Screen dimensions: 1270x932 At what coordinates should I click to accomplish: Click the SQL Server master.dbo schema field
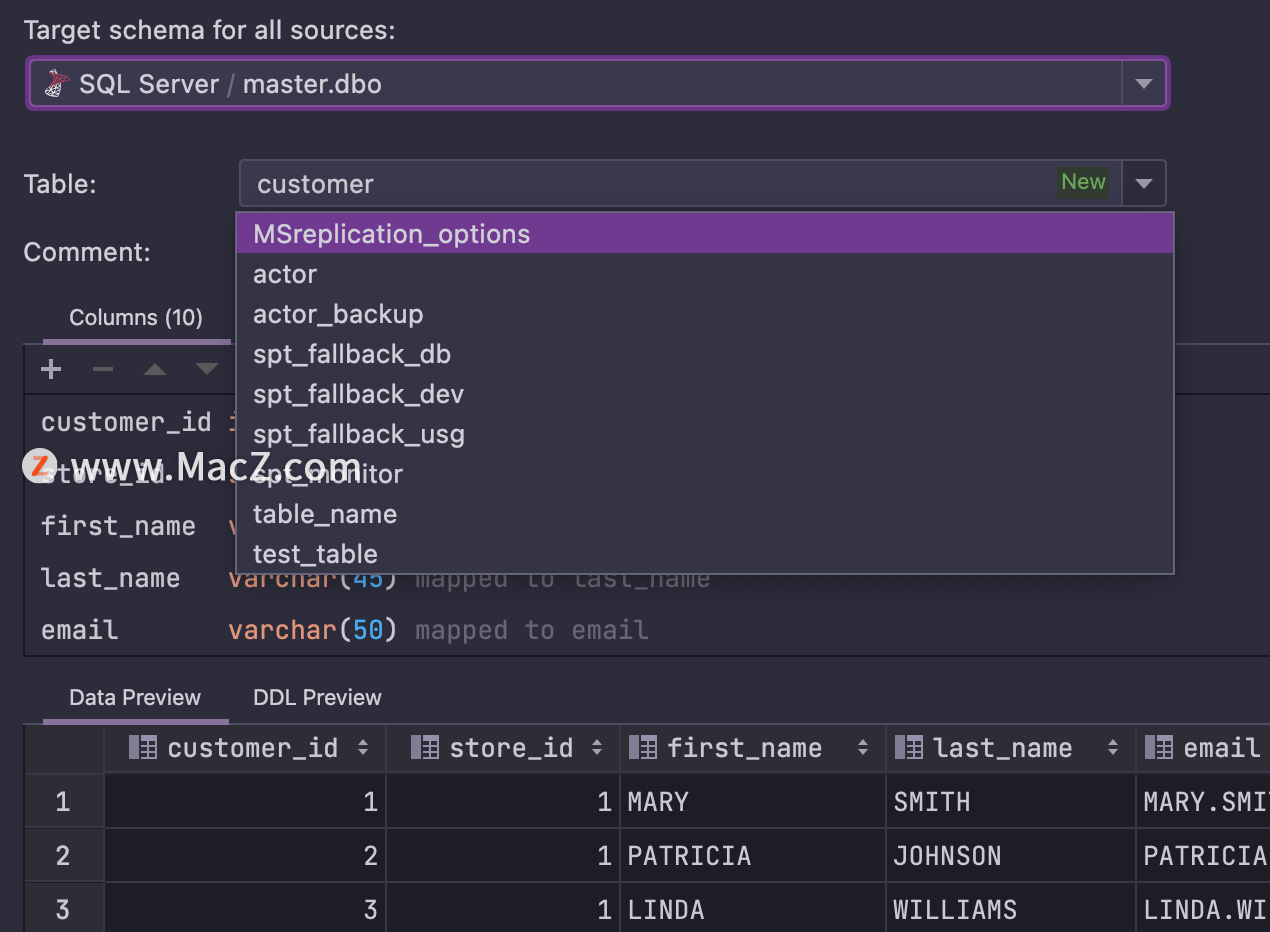tap(597, 84)
